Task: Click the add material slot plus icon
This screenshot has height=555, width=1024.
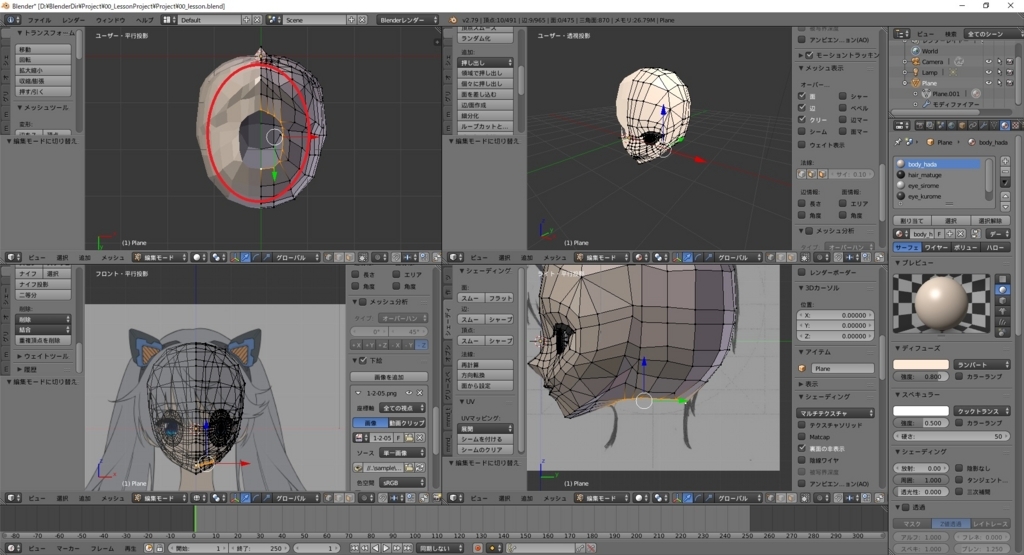Action: tap(1003, 163)
